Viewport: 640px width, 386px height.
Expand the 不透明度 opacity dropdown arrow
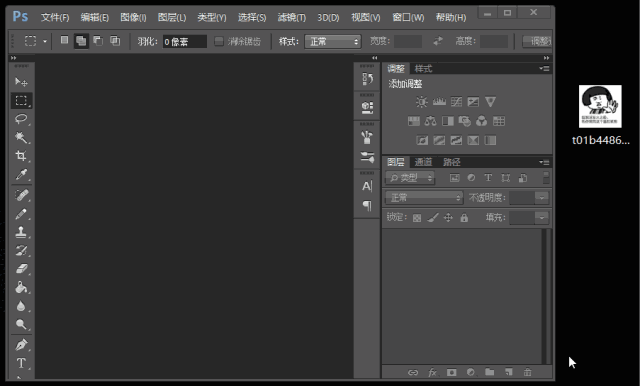point(542,198)
